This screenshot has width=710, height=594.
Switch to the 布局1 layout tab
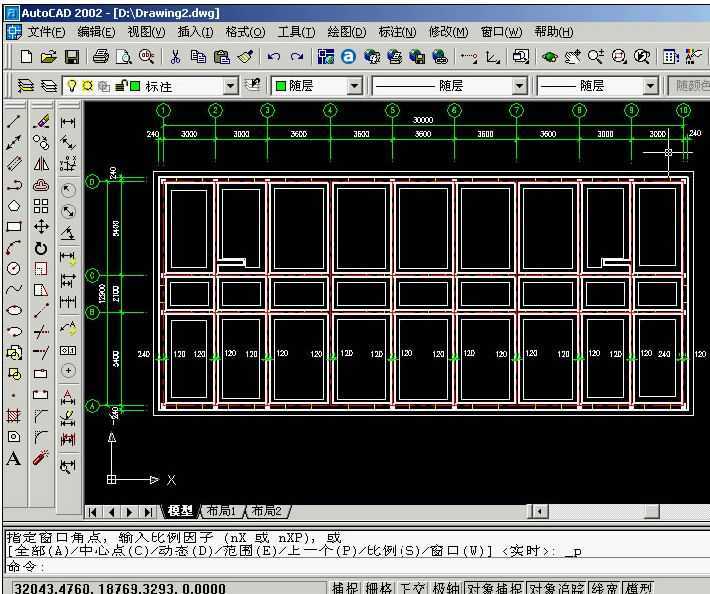click(x=221, y=511)
